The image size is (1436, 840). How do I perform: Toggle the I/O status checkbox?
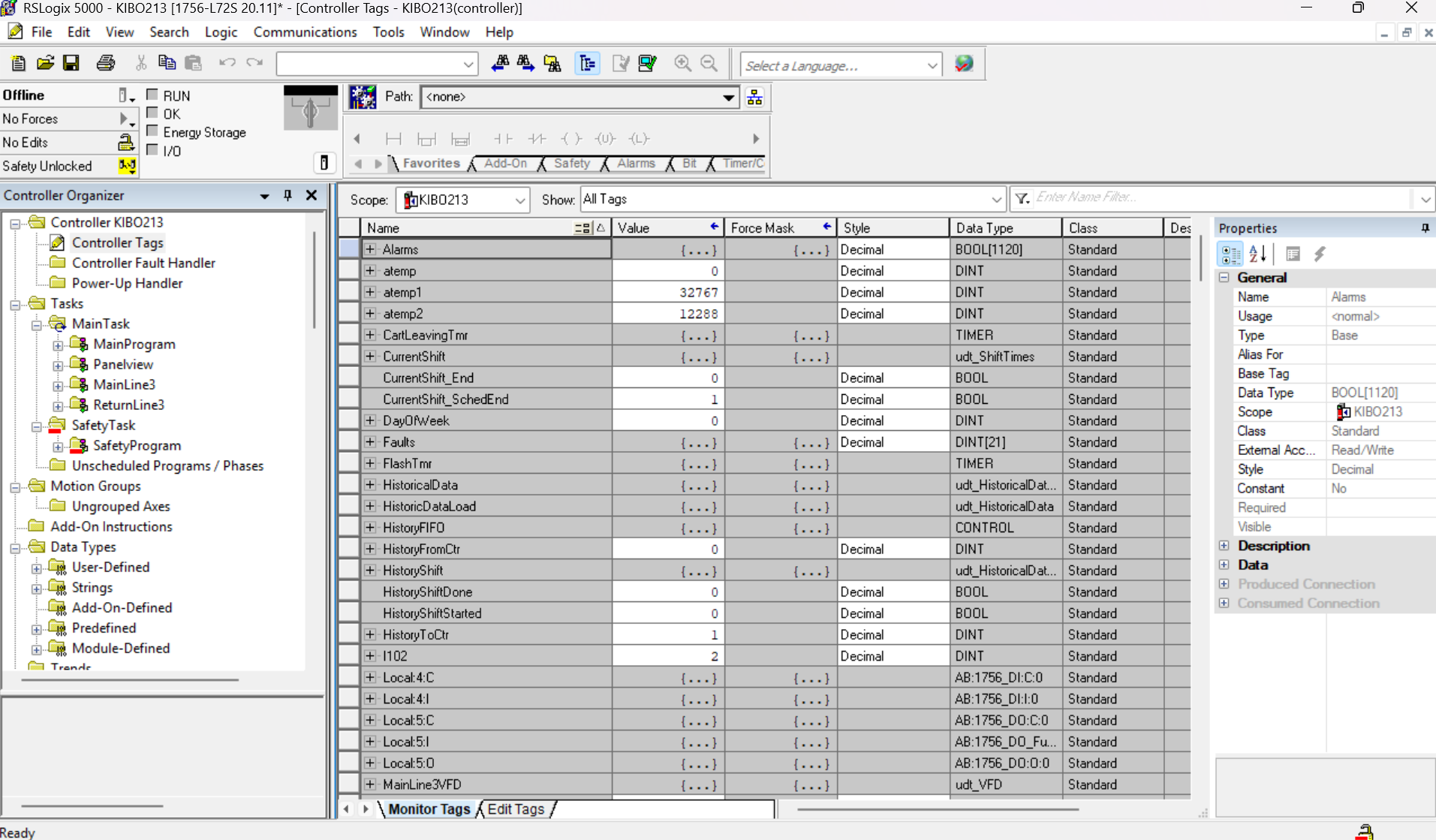[x=152, y=150]
